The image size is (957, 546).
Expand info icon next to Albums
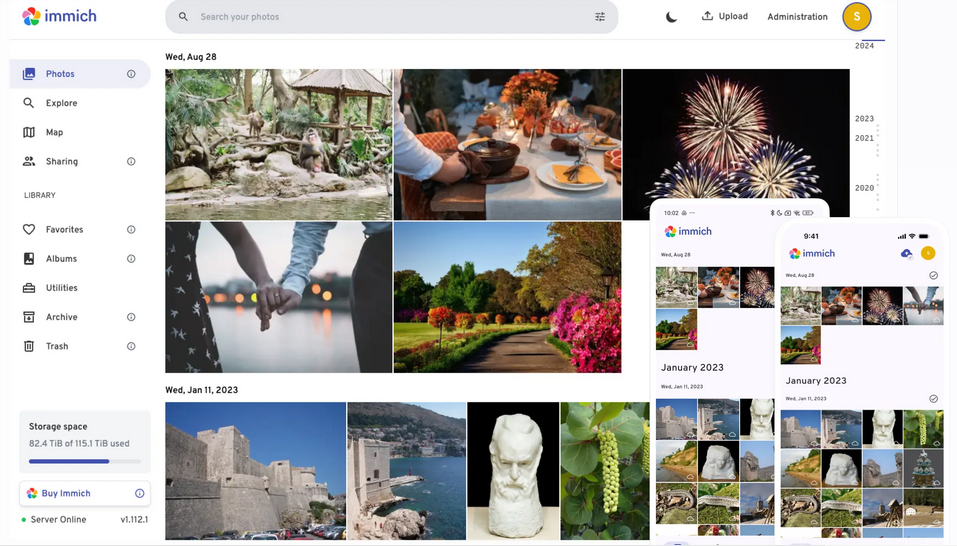131,259
